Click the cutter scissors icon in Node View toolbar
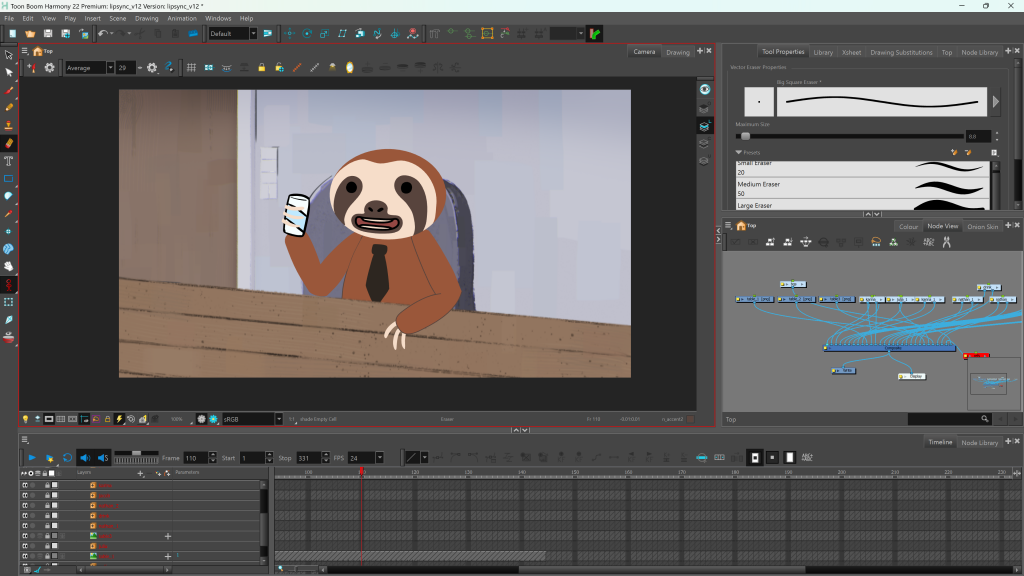Viewport: 1024px width, 576px height. [946, 242]
